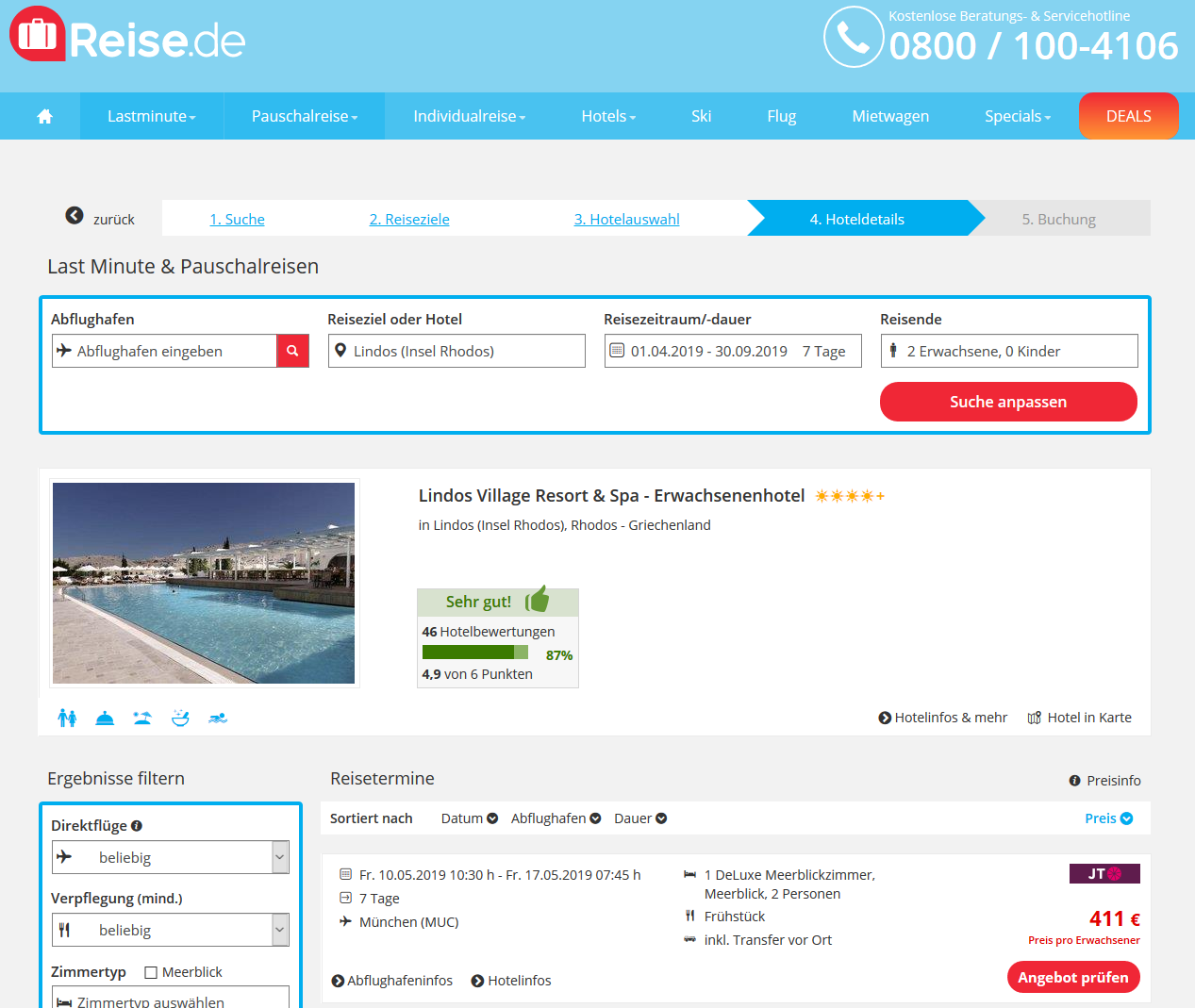This screenshot has width=1195, height=1008.
Task: Sort results by Preis
Action: [1109, 818]
